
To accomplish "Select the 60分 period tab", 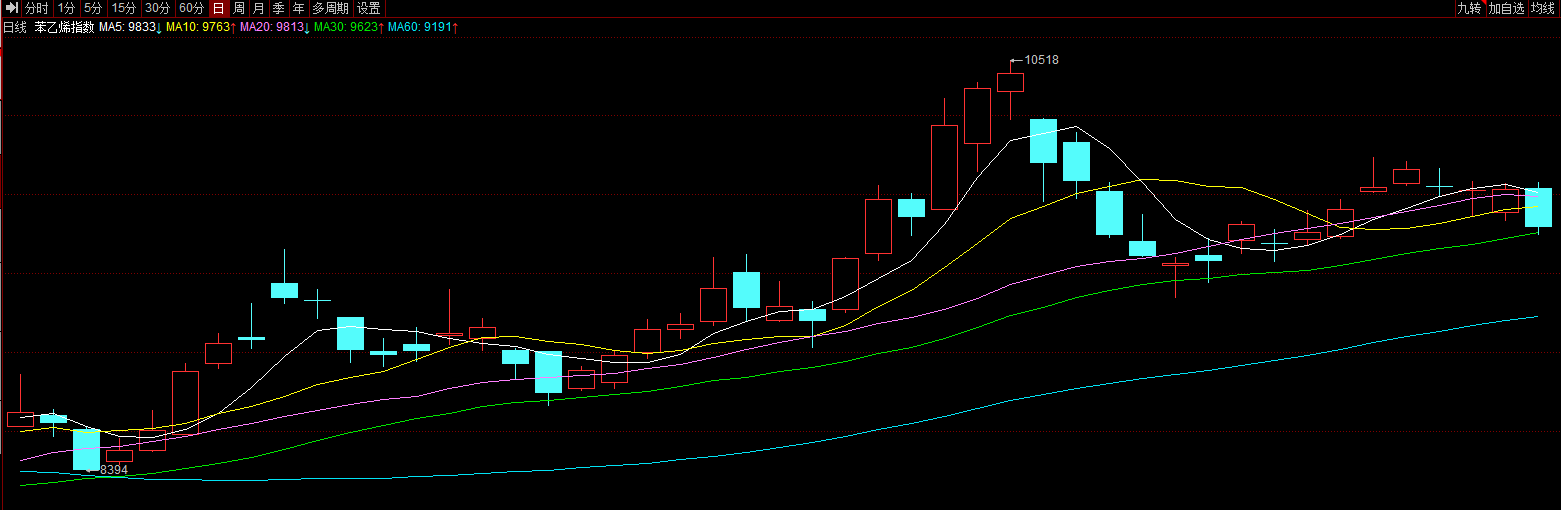I will pyautogui.click(x=191, y=8).
